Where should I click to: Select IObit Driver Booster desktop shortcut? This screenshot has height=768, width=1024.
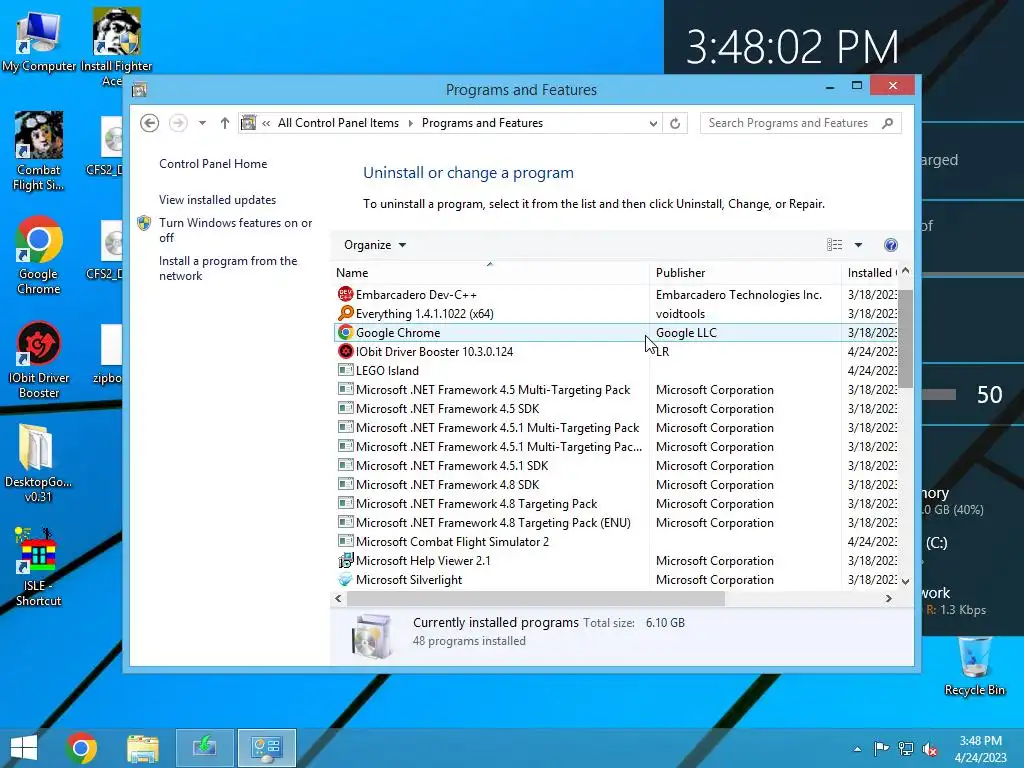click(39, 360)
